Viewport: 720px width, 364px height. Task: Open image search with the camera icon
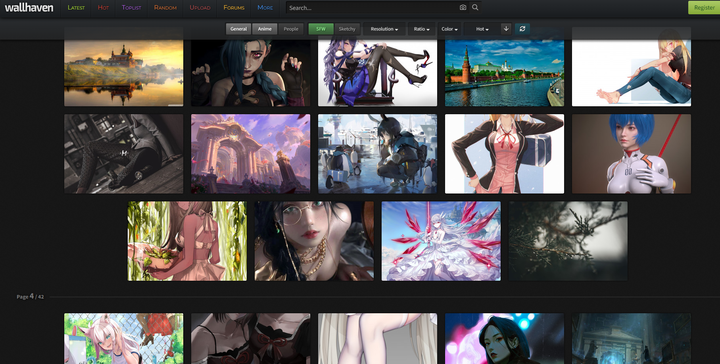pyautogui.click(x=462, y=7)
